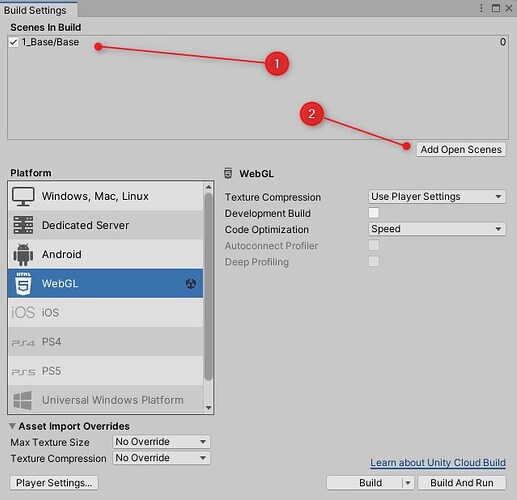Click the iOS logo icon
The height and width of the screenshot is (500, 517).
23,313
